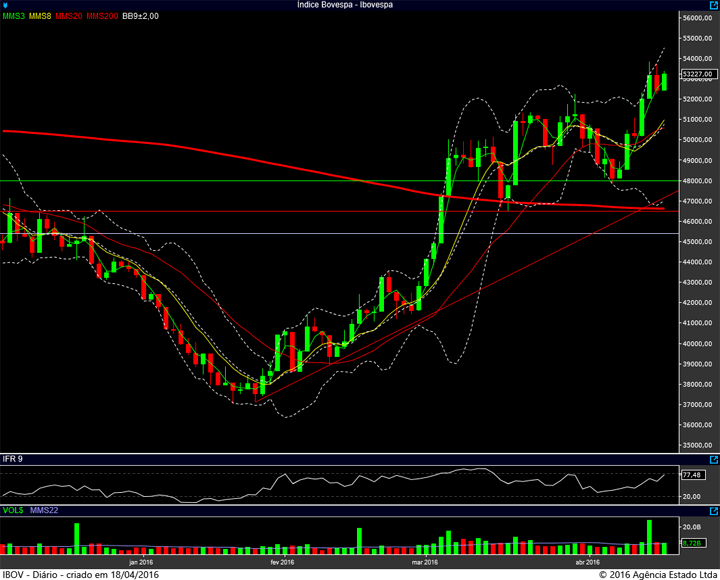Click the IFR 9 panel title
The height and width of the screenshot is (580, 720).
13,459
